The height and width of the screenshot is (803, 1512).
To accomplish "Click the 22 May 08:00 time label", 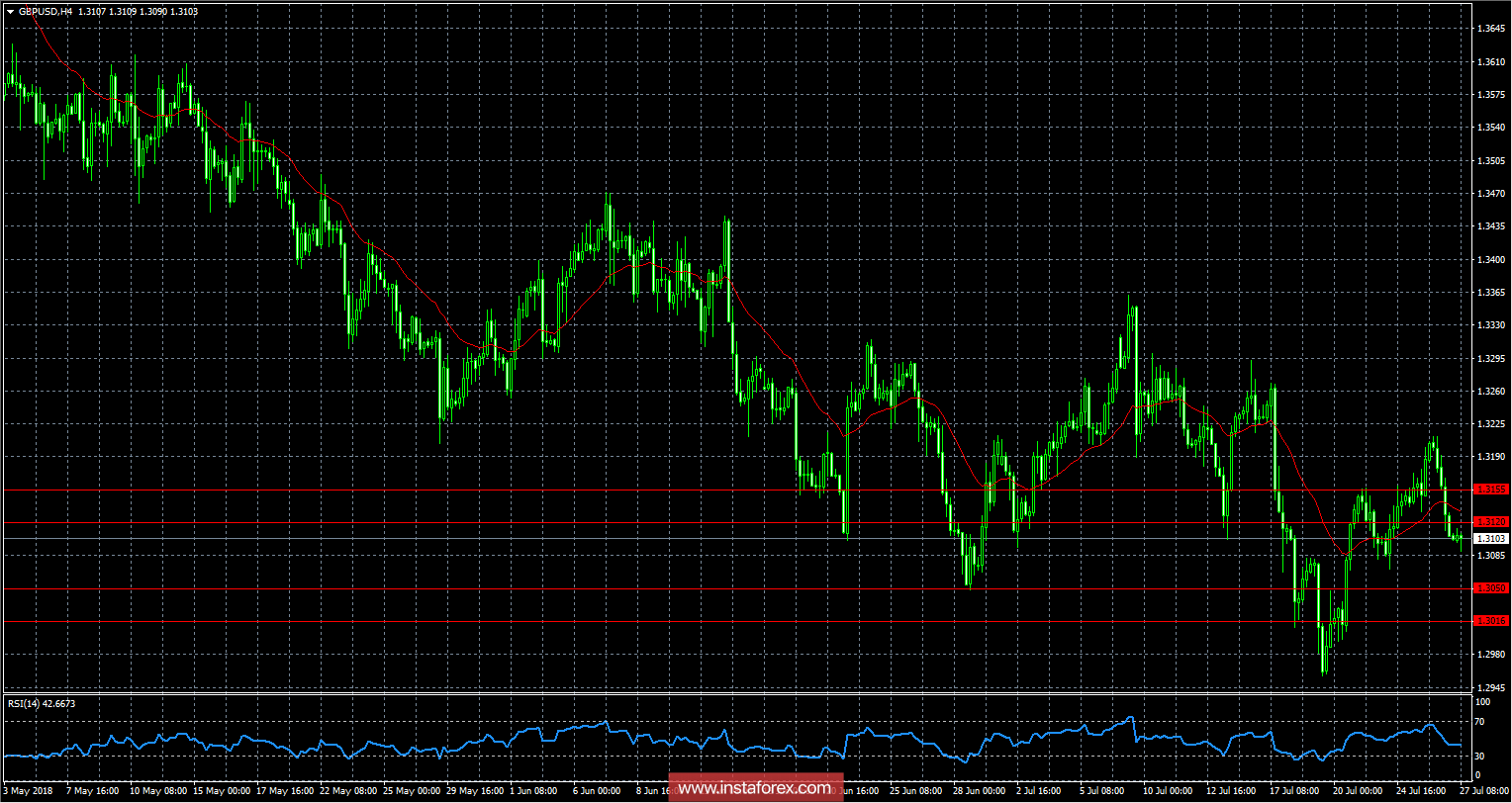I will [x=349, y=791].
